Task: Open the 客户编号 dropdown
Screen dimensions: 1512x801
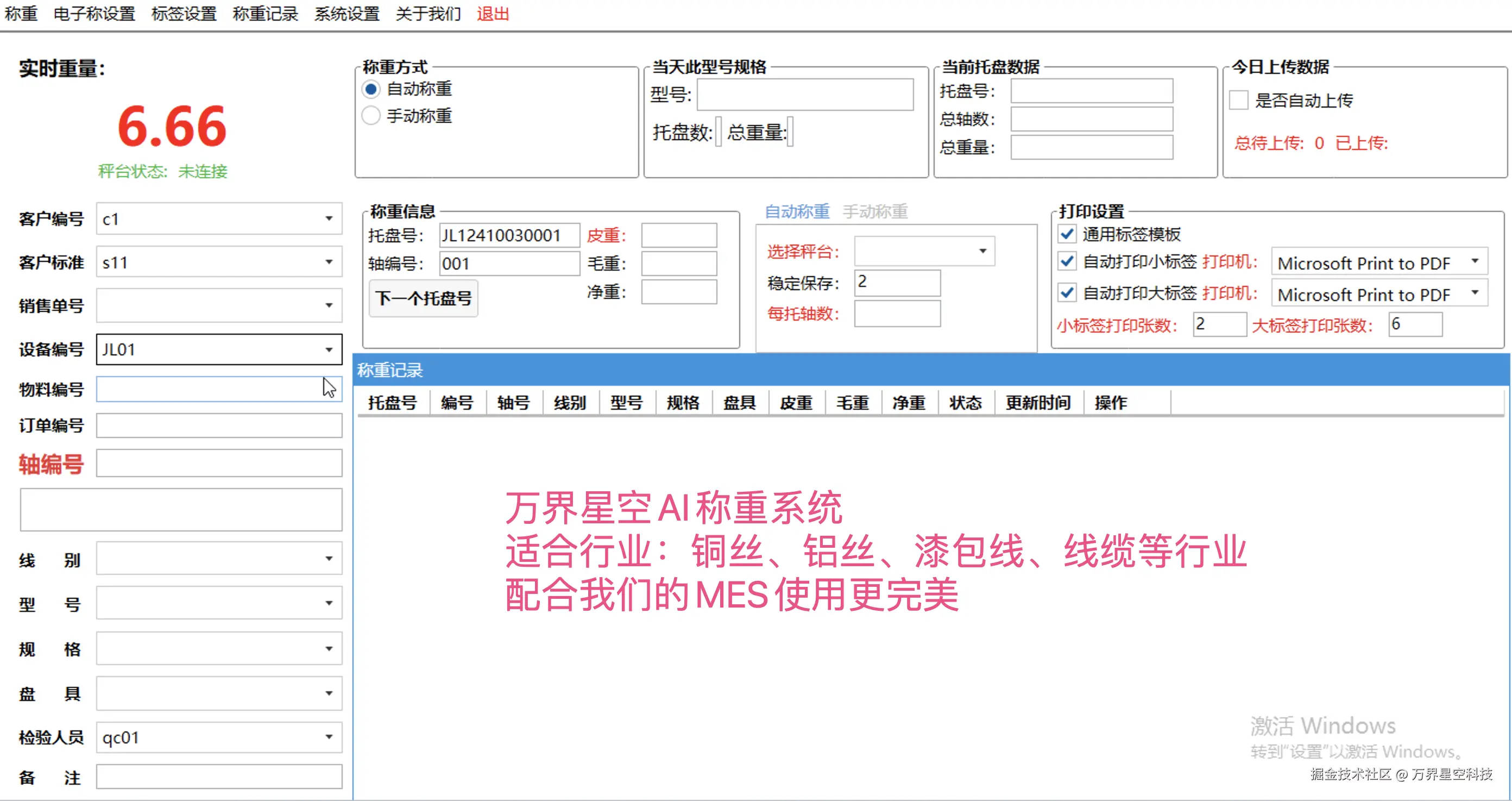Action: pos(329,218)
